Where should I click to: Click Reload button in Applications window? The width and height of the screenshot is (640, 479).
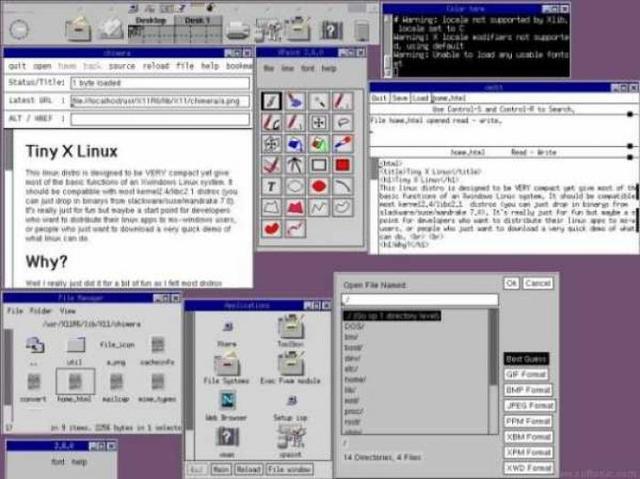click(248, 470)
